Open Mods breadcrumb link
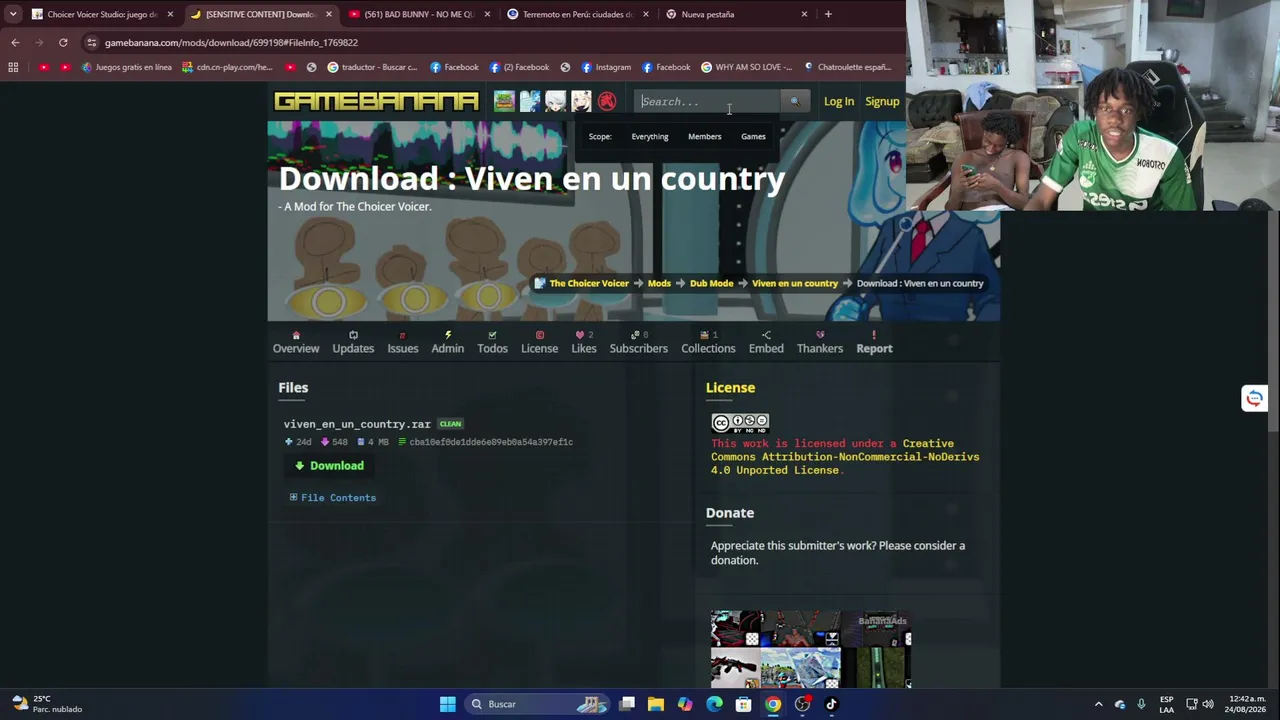 coord(659,283)
